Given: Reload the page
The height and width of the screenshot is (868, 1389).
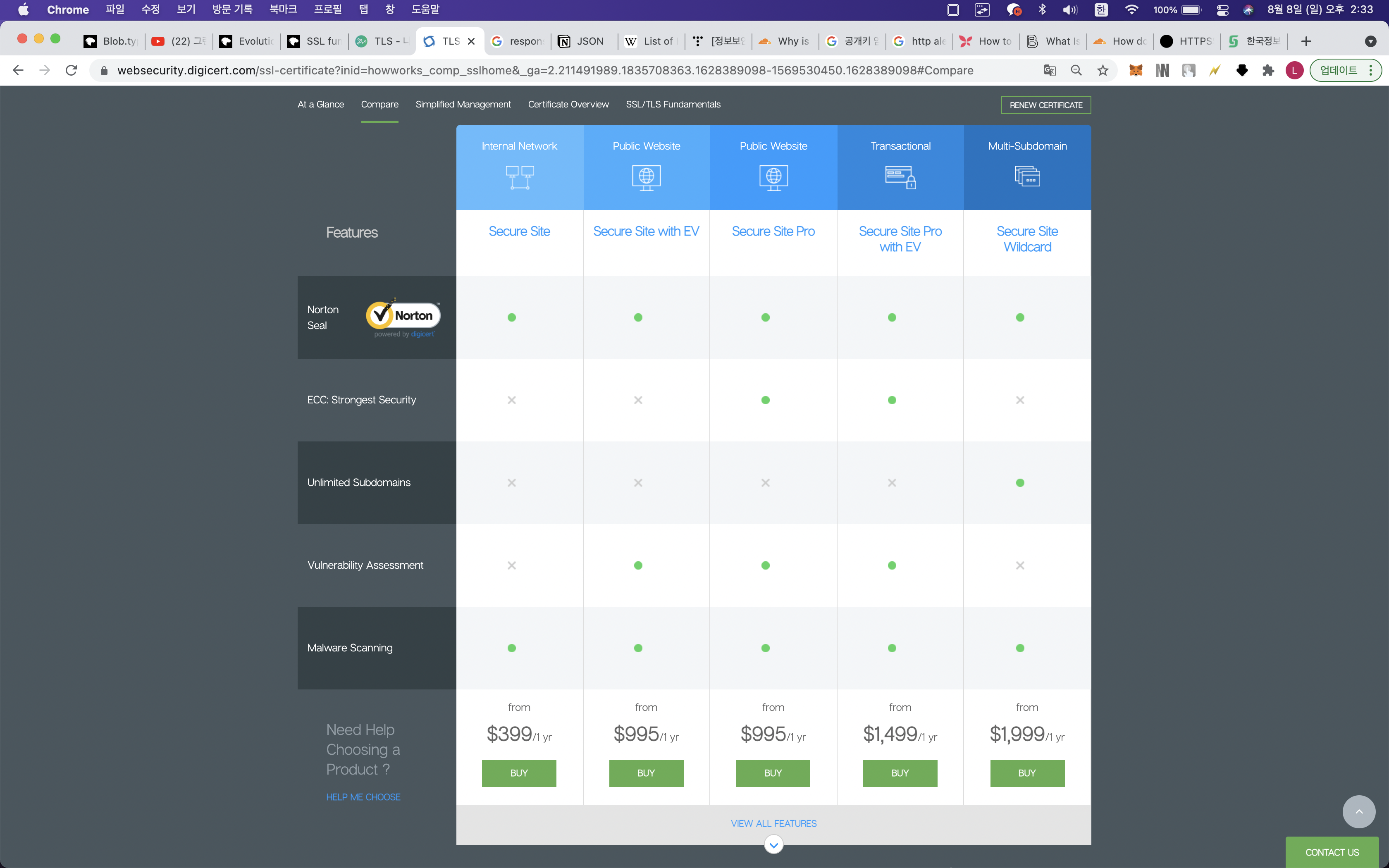Looking at the screenshot, I should (x=71, y=71).
